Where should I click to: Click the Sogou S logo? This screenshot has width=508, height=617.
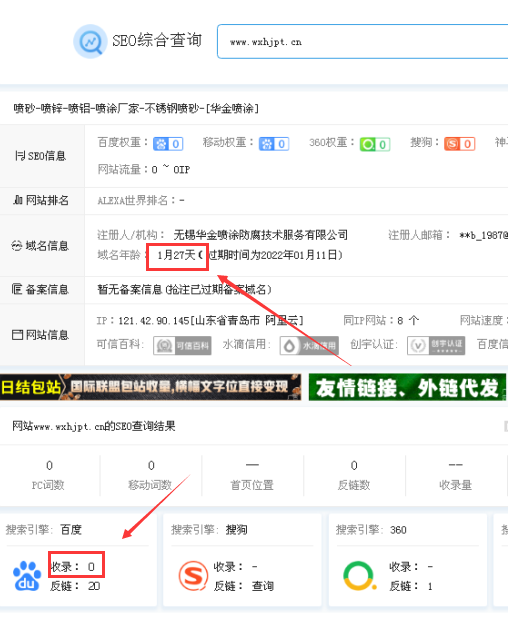point(193,576)
